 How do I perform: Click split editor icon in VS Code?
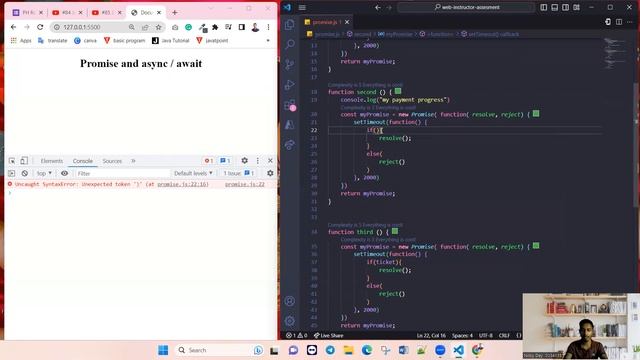[x=619, y=22]
